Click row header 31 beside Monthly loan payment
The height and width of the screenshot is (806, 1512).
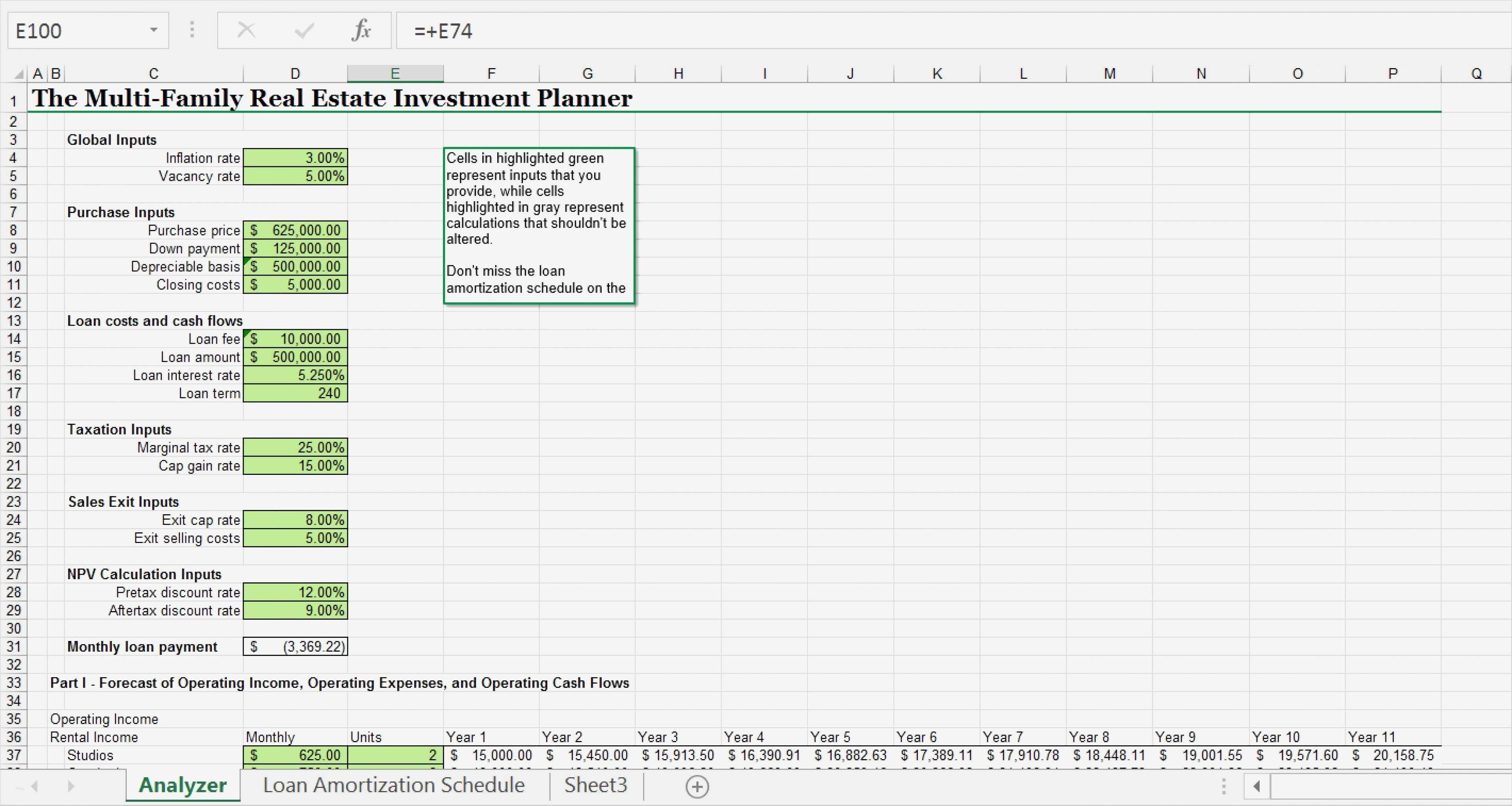click(13, 646)
